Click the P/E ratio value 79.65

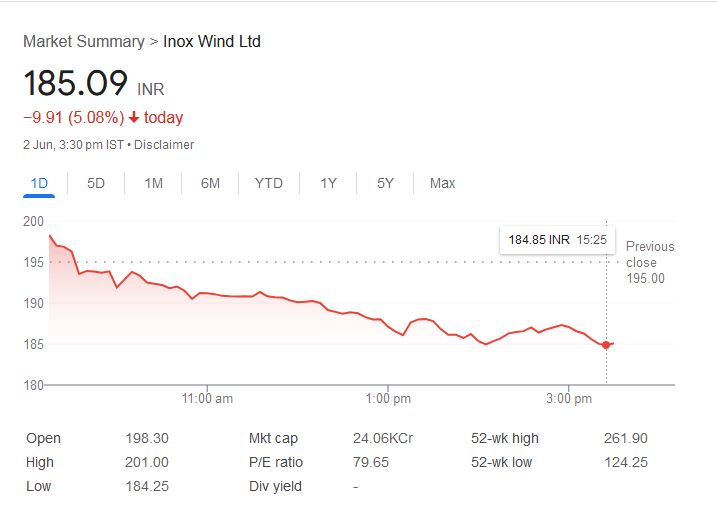coord(372,462)
